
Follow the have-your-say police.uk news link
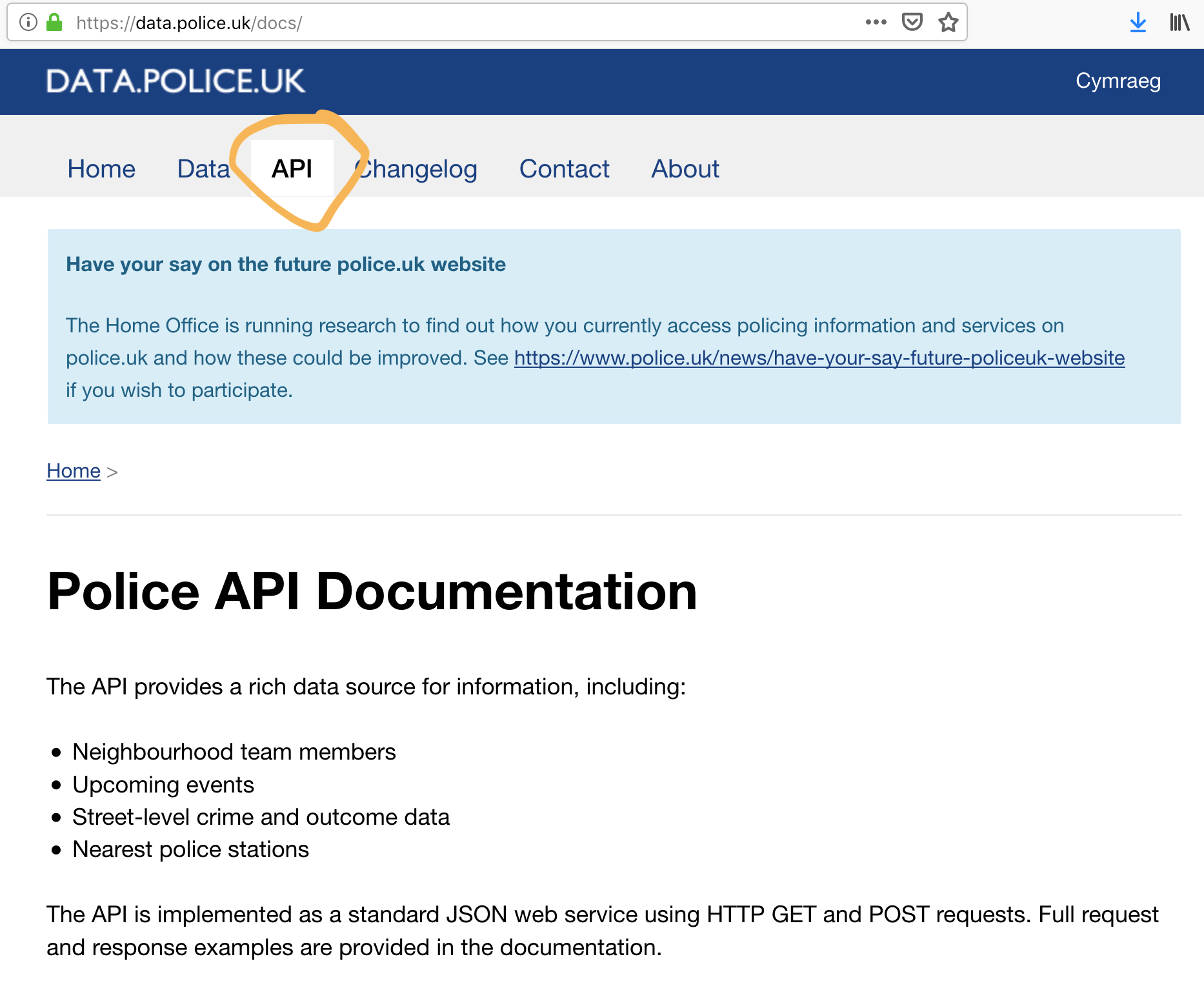pyautogui.click(x=819, y=358)
